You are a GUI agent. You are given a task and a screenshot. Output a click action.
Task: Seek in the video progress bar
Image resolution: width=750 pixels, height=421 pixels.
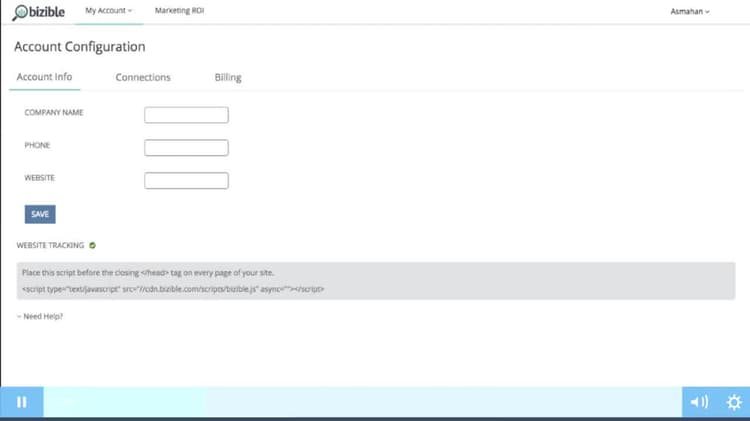click(x=363, y=402)
